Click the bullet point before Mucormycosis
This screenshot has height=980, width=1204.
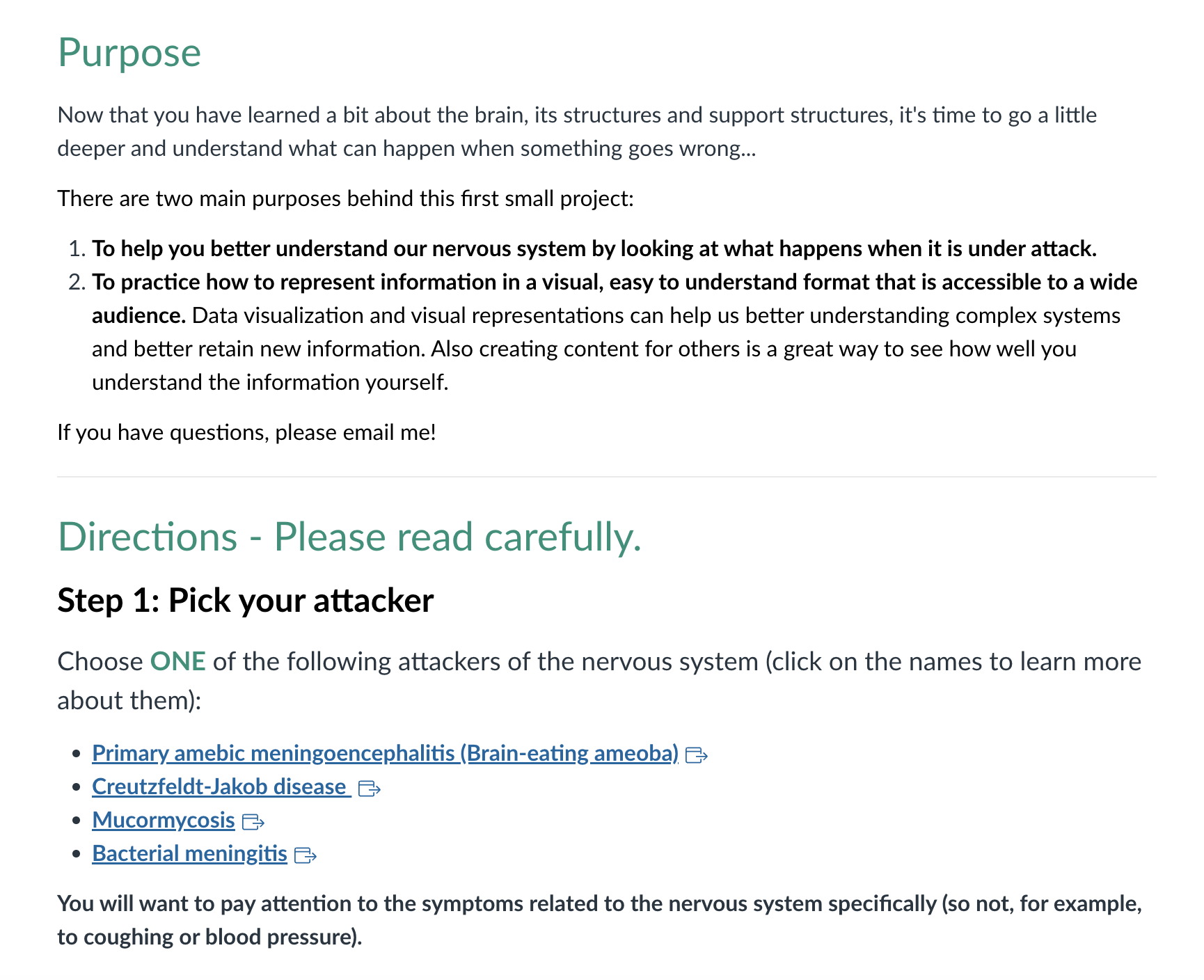[77, 821]
